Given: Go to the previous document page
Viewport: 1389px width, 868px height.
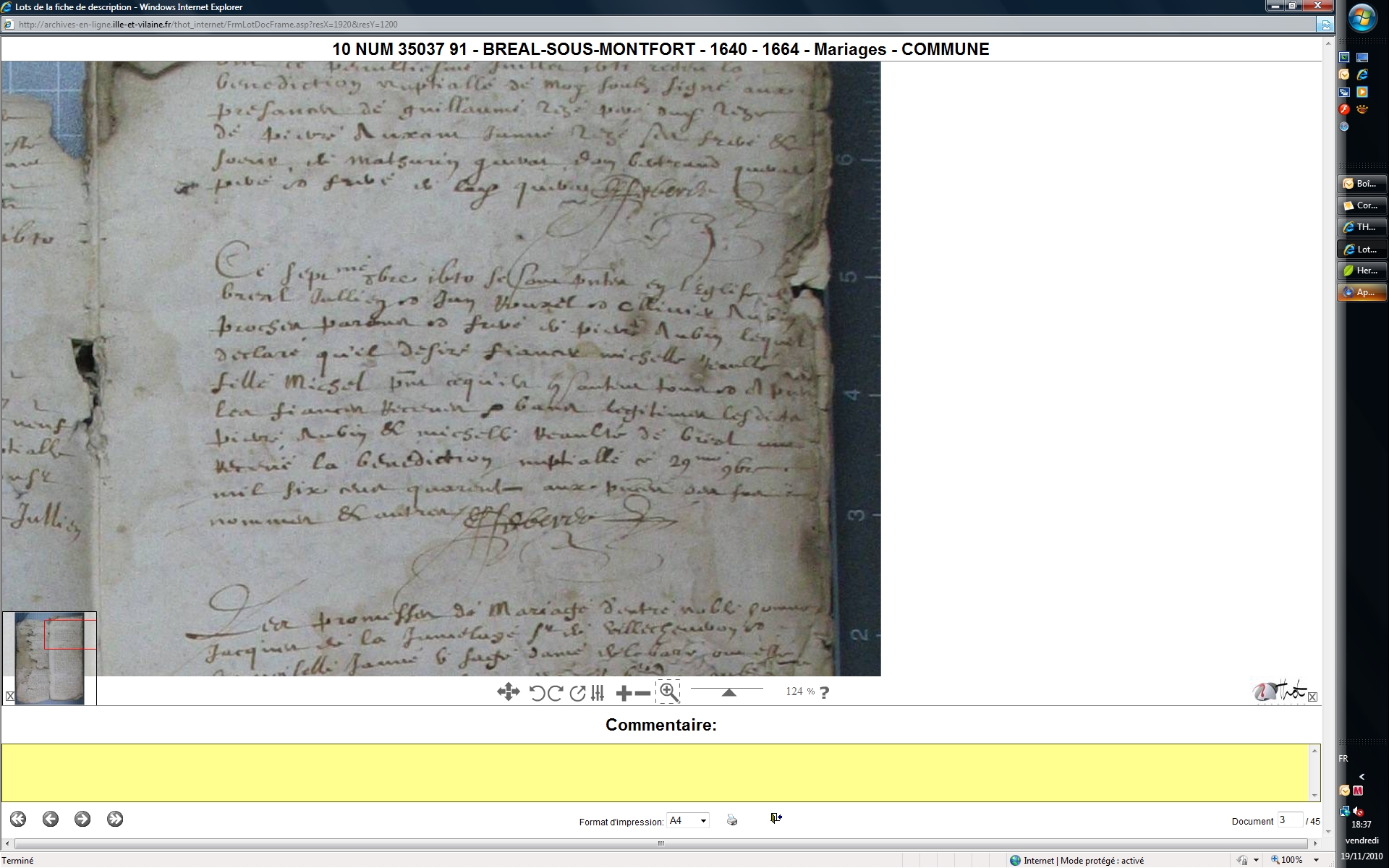Looking at the screenshot, I should 50,819.
